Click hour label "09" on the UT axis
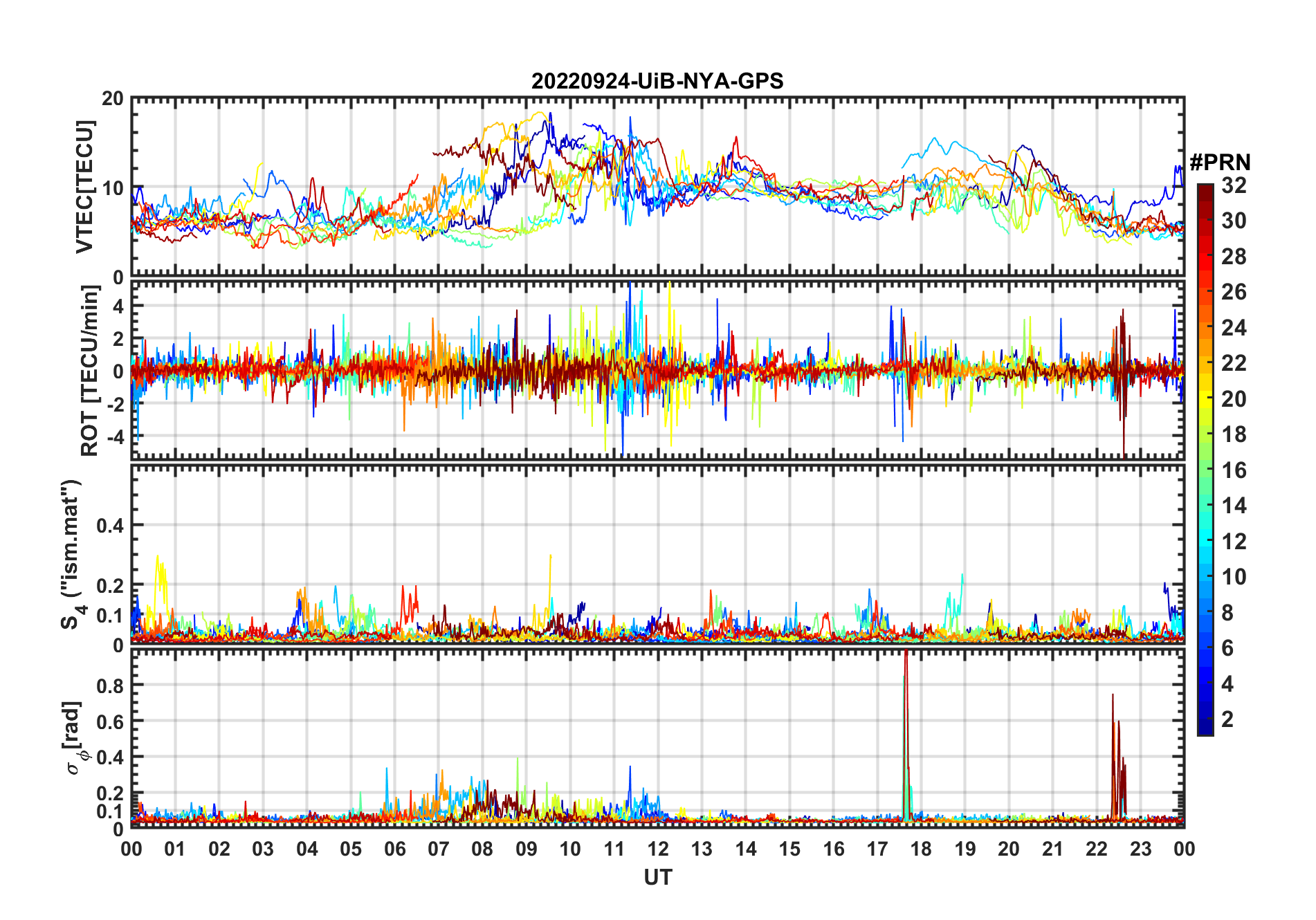1316x920 pixels. 527,849
